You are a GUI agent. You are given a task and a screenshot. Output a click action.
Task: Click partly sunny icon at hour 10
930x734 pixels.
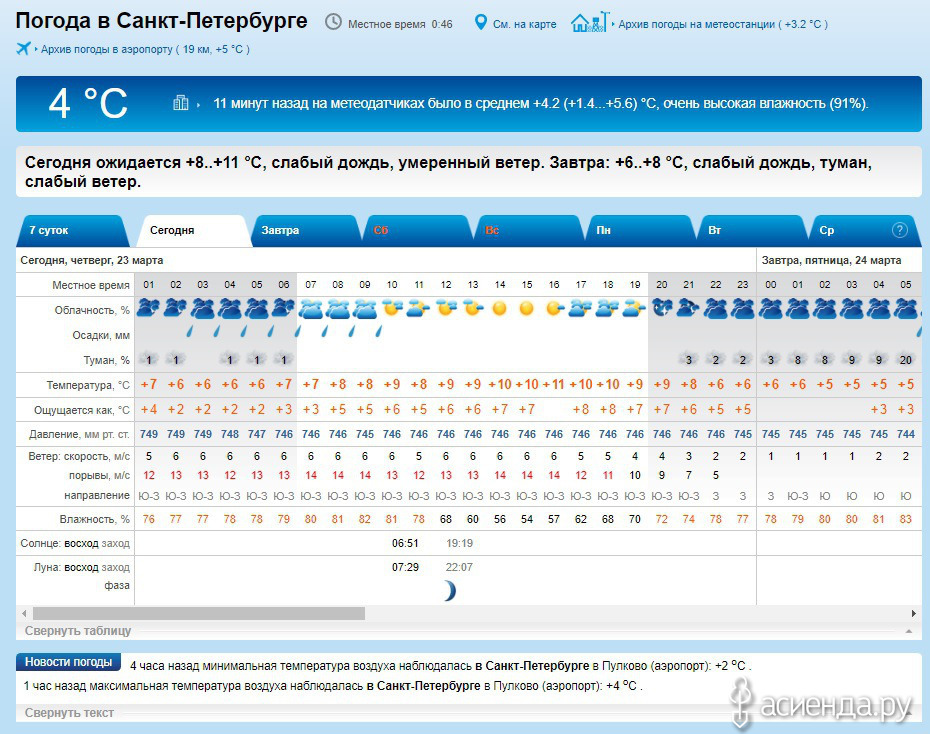(x=392, y=308)
